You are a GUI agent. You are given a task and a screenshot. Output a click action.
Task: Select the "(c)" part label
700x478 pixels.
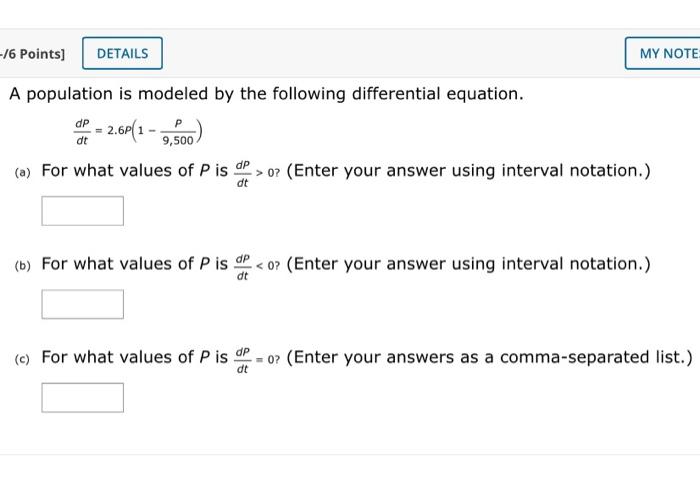(x=23, y=359)
